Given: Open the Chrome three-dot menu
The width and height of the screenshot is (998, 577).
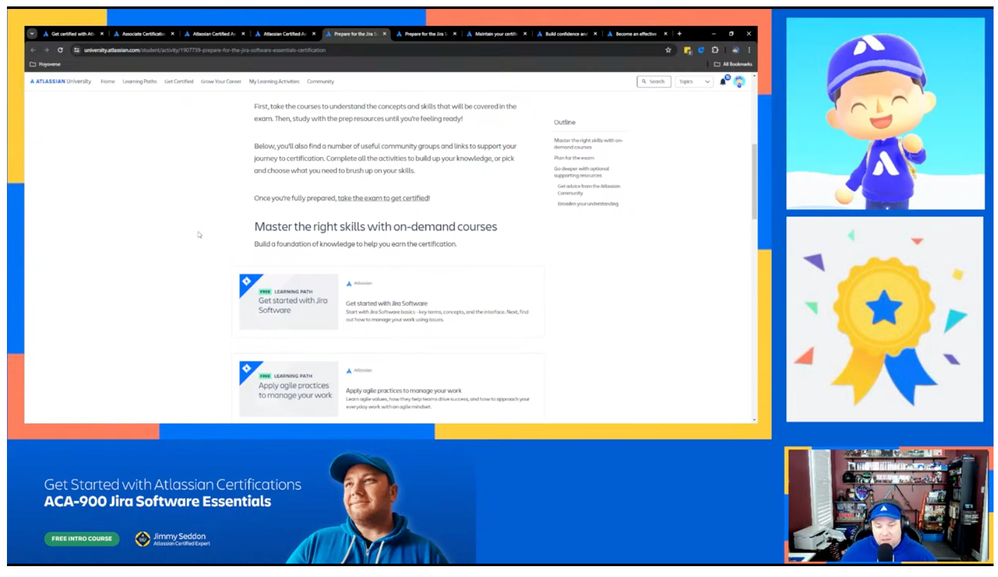Looking at the screenshot, I should coord(749,50).
